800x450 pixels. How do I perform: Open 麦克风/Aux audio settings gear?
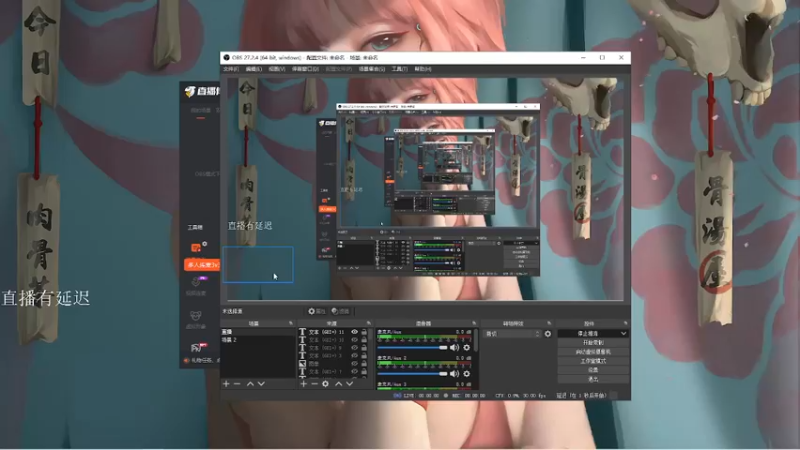[x=466, y=347]
